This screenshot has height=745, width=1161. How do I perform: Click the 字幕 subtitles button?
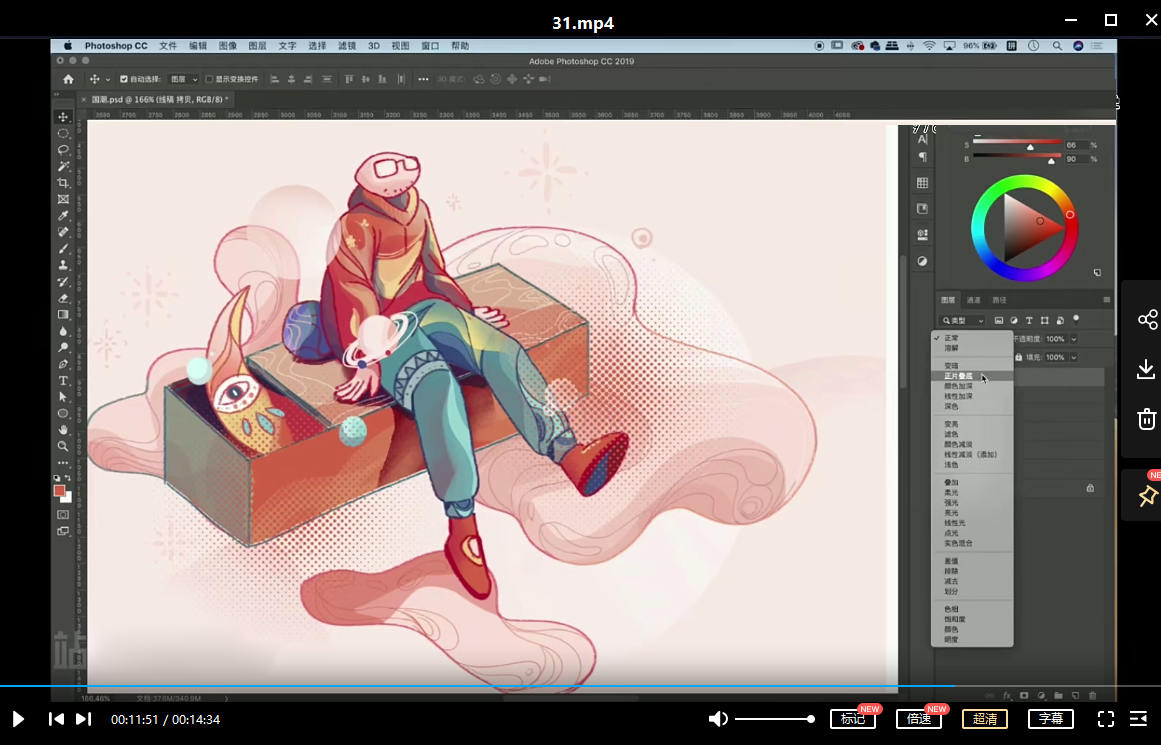[x=1051, y=718]
